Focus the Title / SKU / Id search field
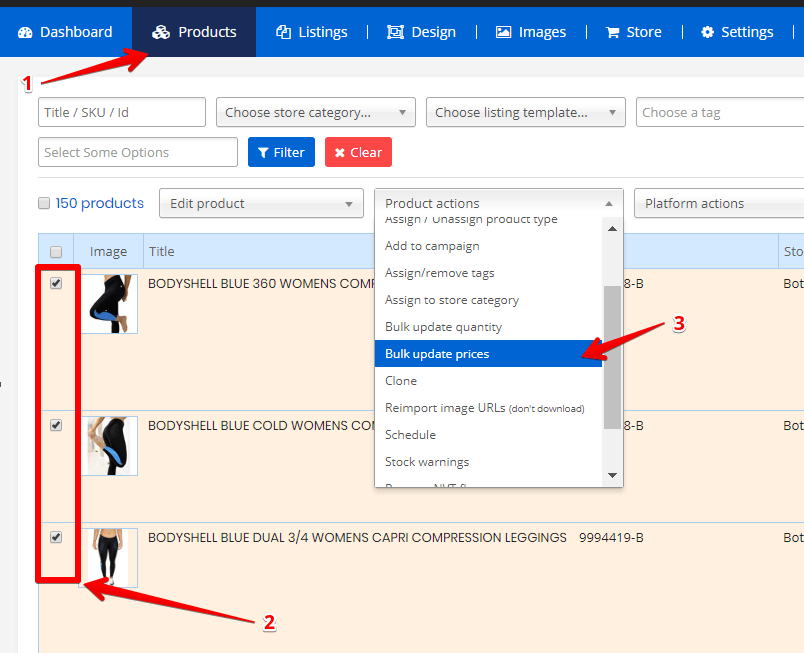 pos(122,112)
